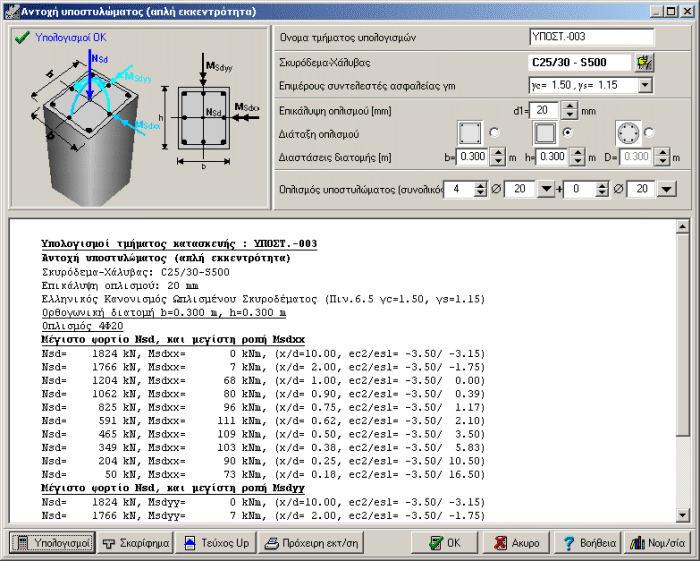Select the perimeter reinforcement radio button

point(568,133)
